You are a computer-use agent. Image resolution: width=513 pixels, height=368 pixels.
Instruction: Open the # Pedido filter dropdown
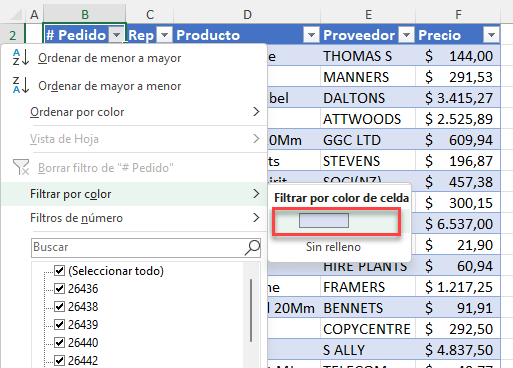point(117,35)
